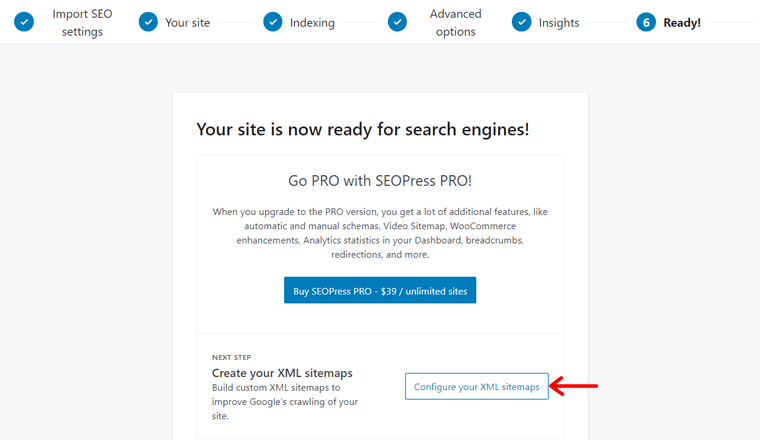Click the Your site step checkmark icon
This screenshot has height=440, width=760.
(148, 22)
